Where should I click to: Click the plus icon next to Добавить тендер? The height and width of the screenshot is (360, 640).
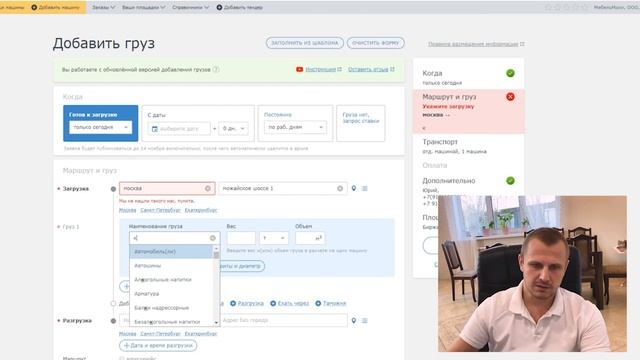[219, 7]
